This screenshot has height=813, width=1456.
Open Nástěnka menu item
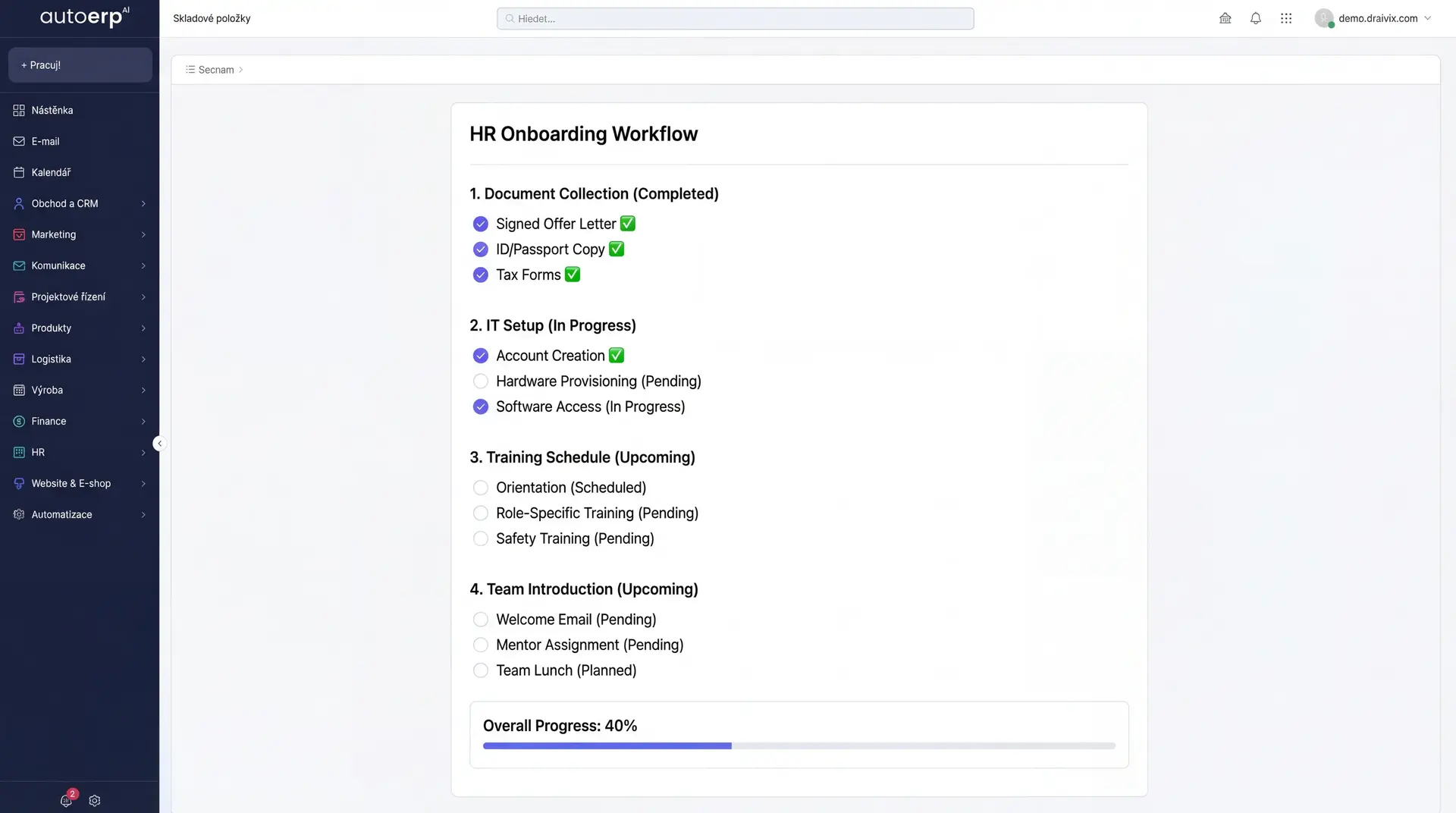pyautogui.click(x=80, y=111)
